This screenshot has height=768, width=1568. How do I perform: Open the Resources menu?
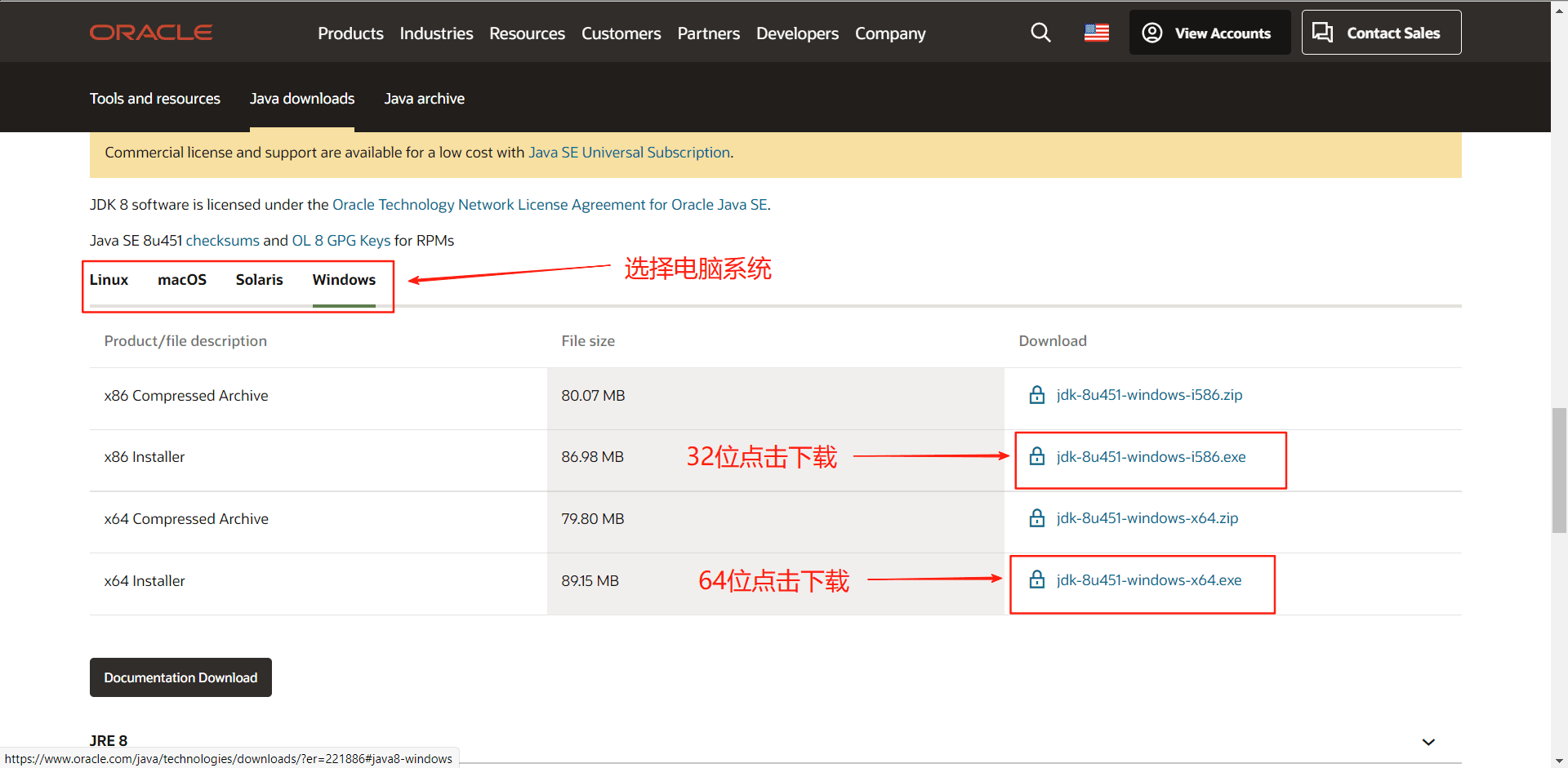coord(527,33)
